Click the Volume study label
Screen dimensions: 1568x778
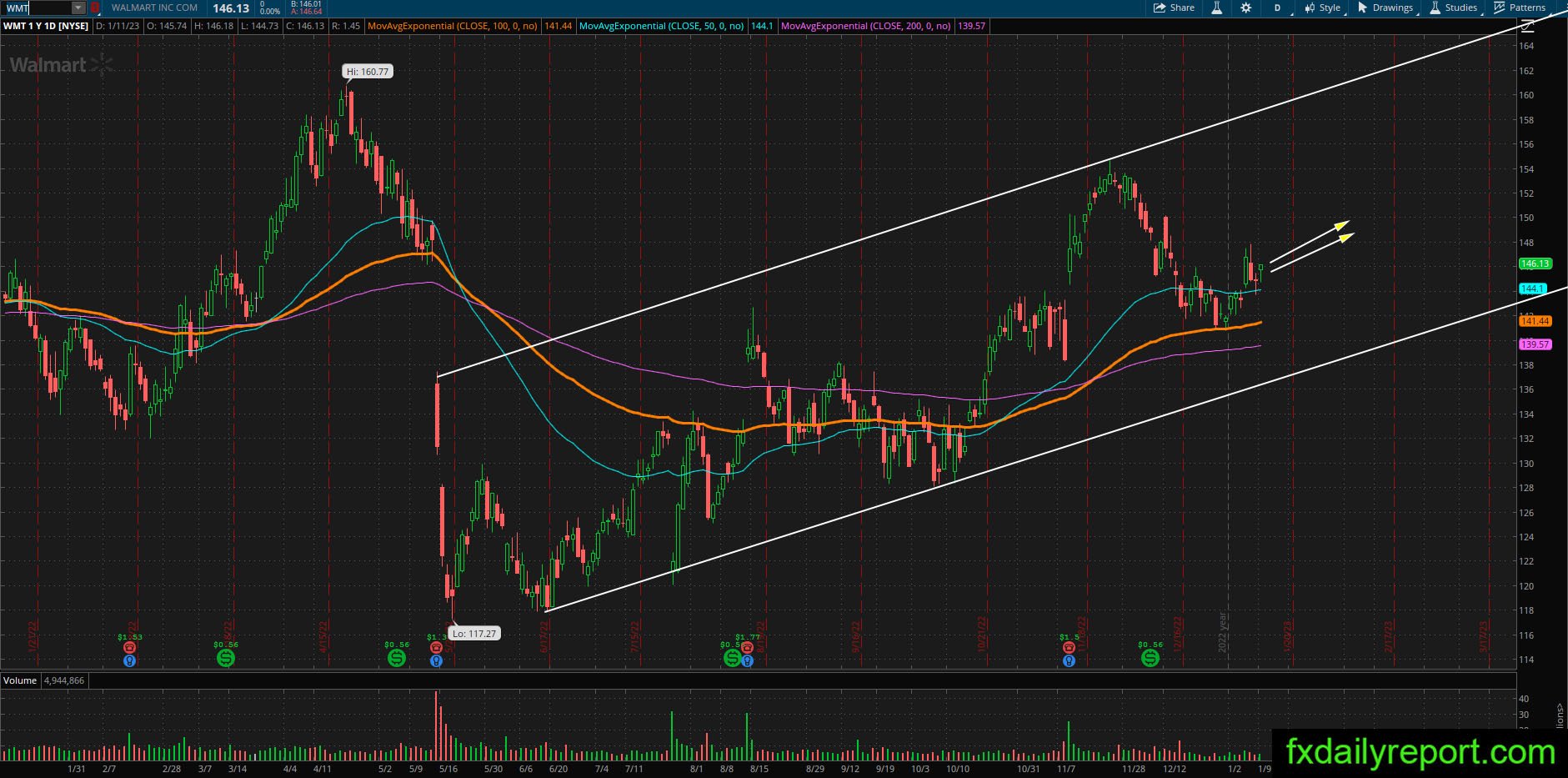coord(20,680)
